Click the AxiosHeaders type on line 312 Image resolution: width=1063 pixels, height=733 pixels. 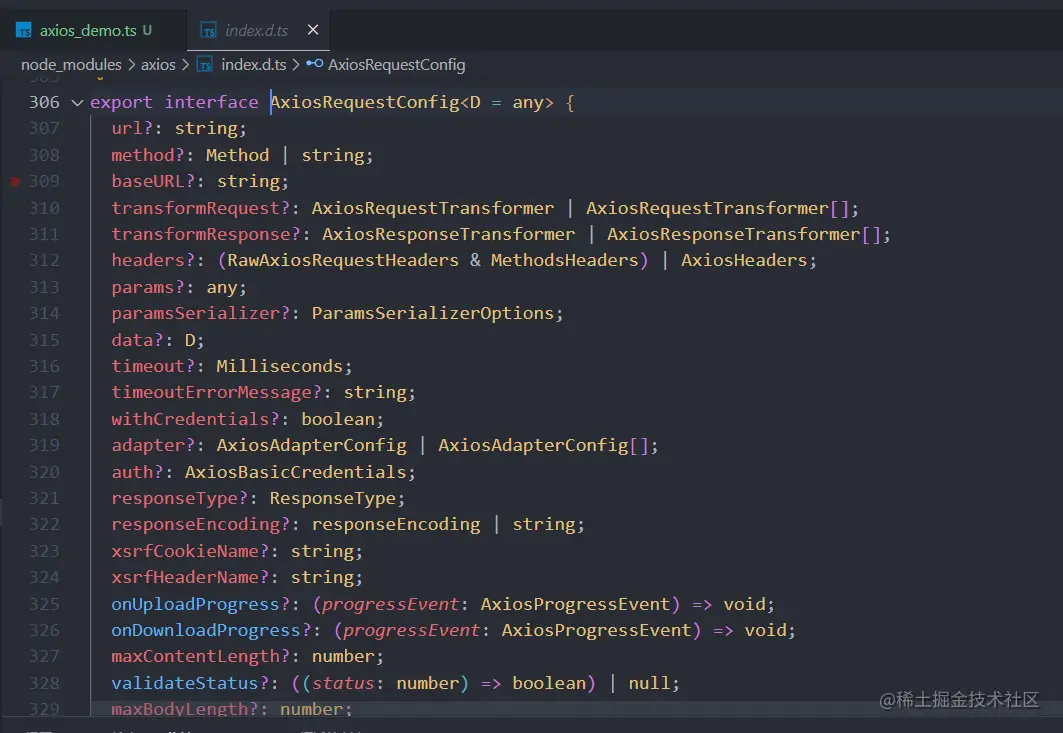pos(744,260)
